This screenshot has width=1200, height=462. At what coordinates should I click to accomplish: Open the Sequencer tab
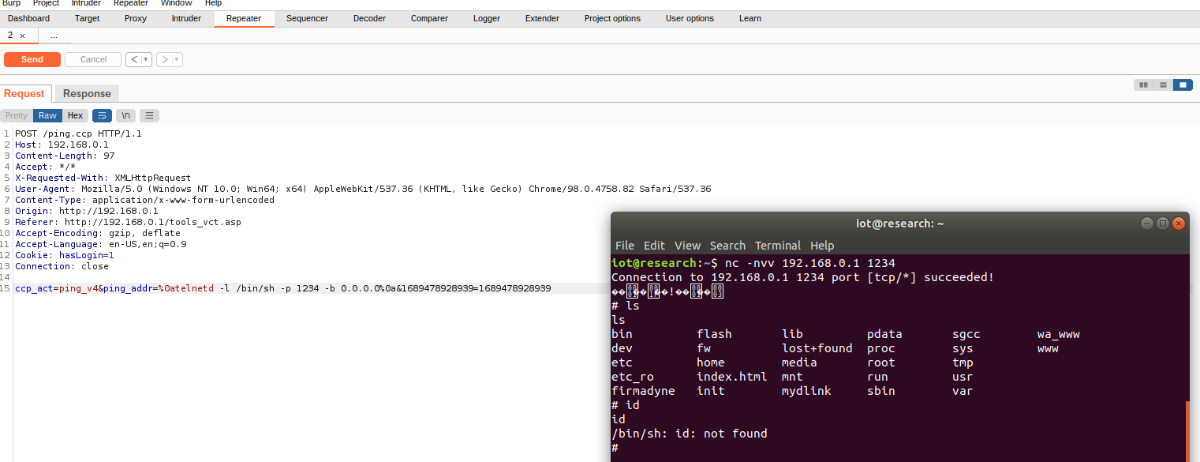307,18
